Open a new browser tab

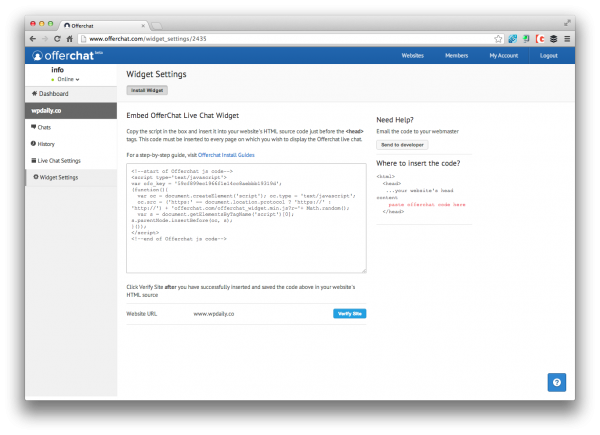point(156,26)
